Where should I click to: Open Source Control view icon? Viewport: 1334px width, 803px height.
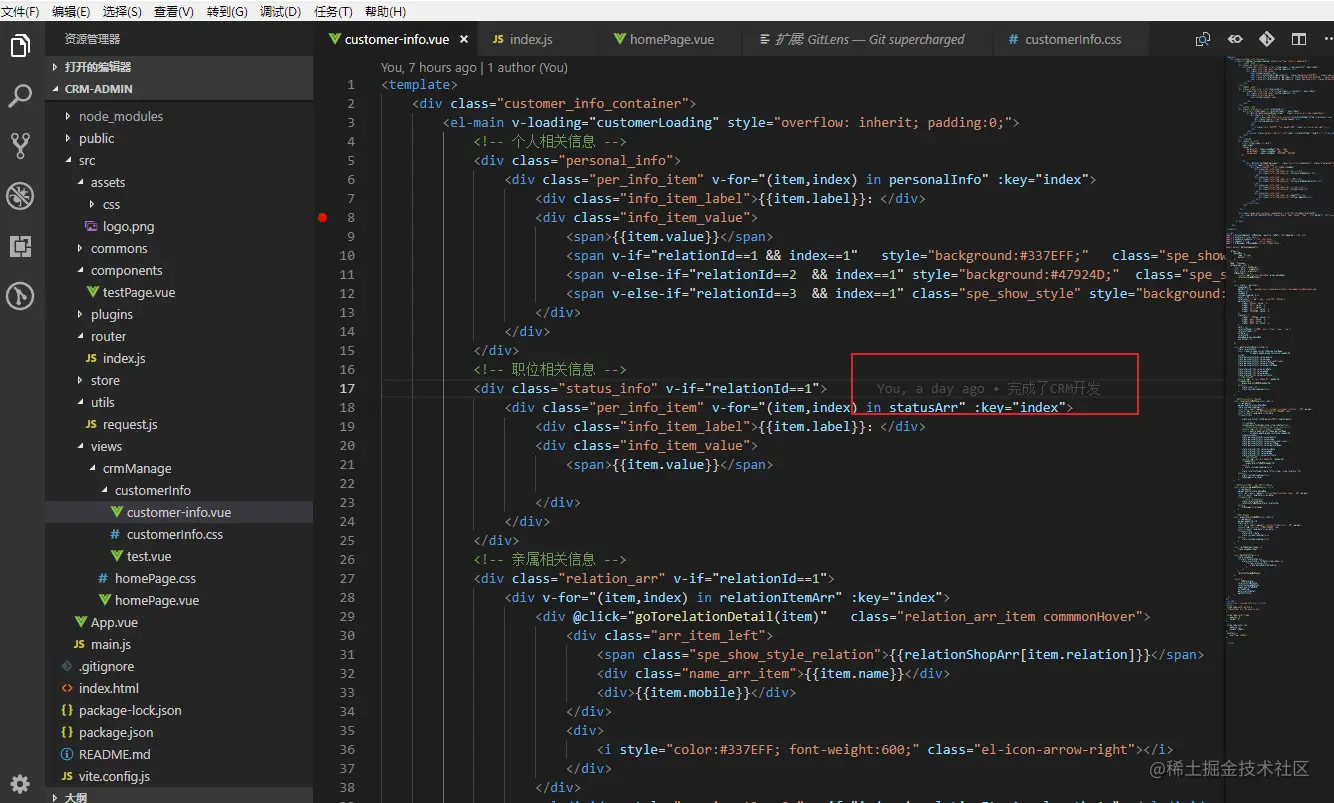click(20, 146)
